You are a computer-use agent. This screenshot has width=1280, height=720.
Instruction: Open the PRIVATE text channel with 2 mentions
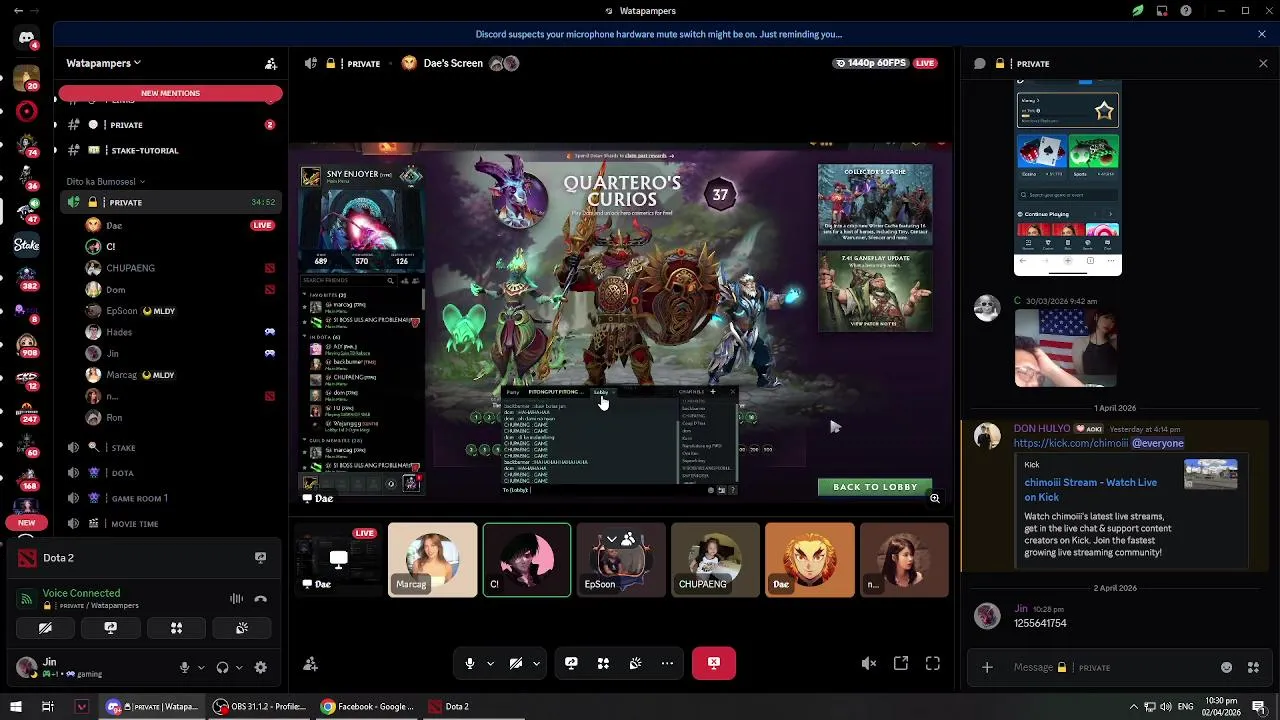click(x=168, y=125)
